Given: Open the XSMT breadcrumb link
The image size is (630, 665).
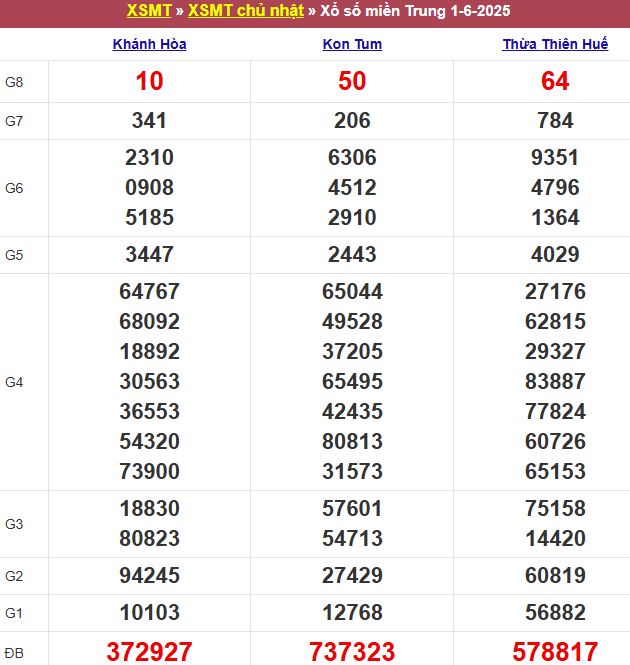Looking at the screenshot, I should point(149,11).
